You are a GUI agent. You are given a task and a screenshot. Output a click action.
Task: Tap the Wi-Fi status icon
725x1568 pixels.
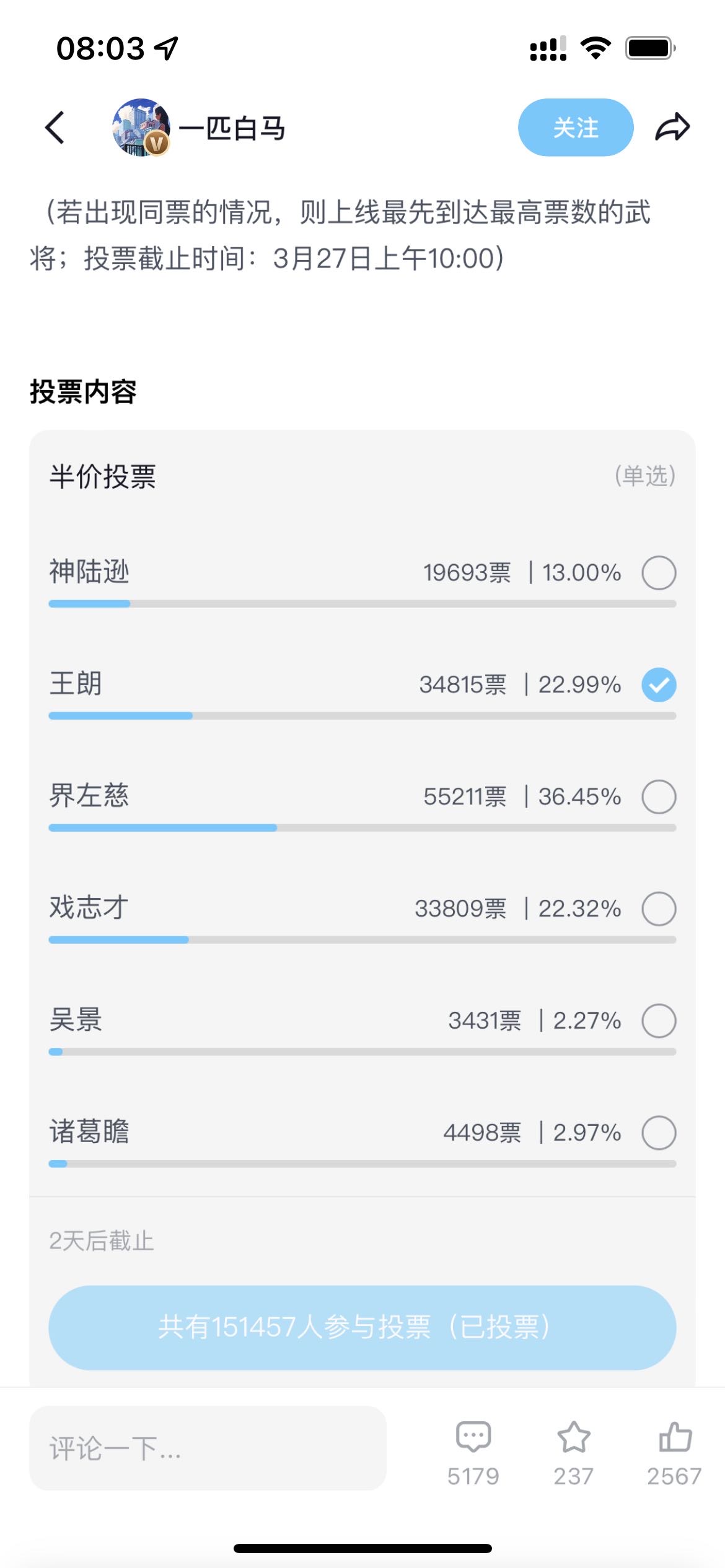tap(595, 48)
